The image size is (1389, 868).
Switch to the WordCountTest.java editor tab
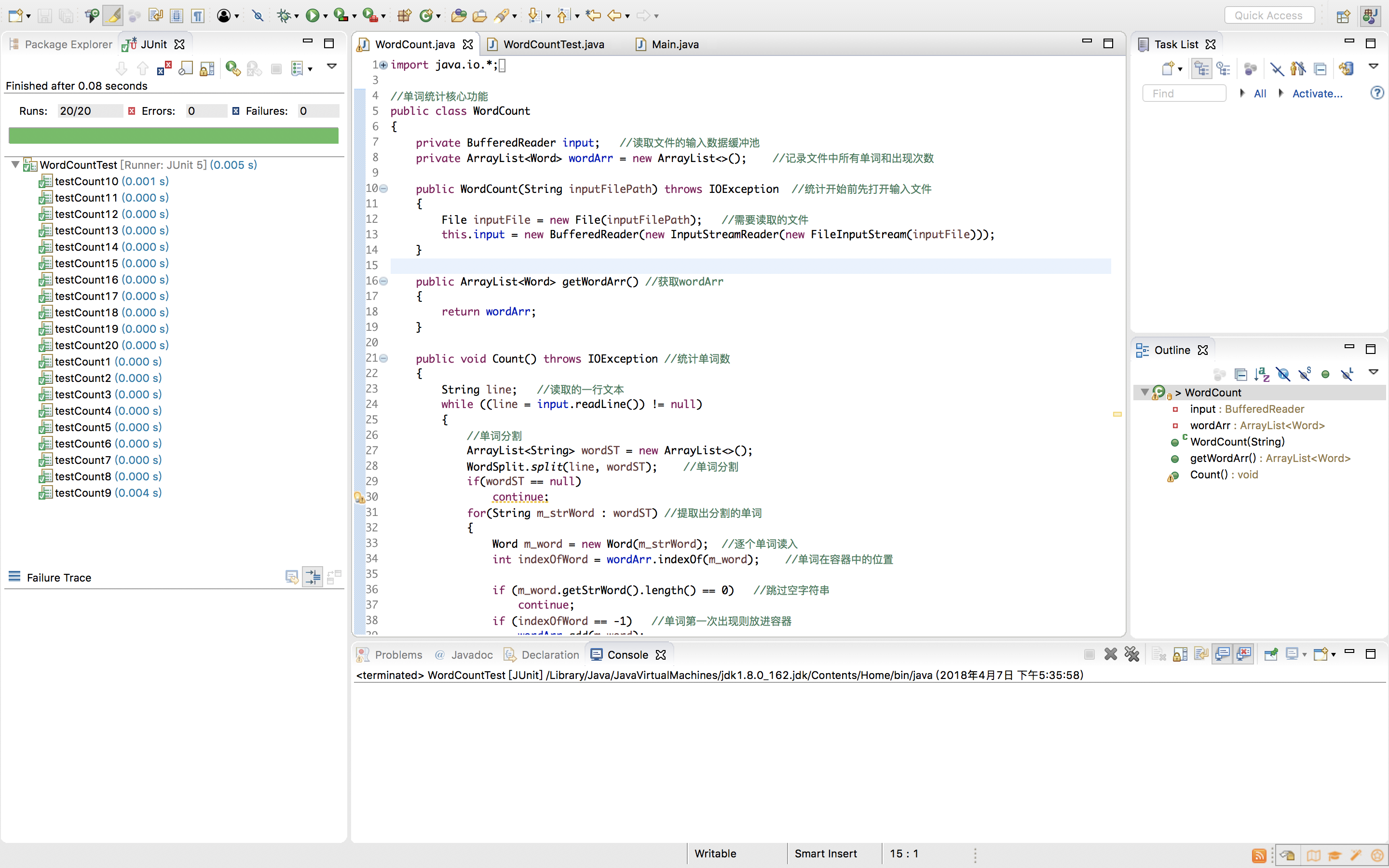pos(553,44)
